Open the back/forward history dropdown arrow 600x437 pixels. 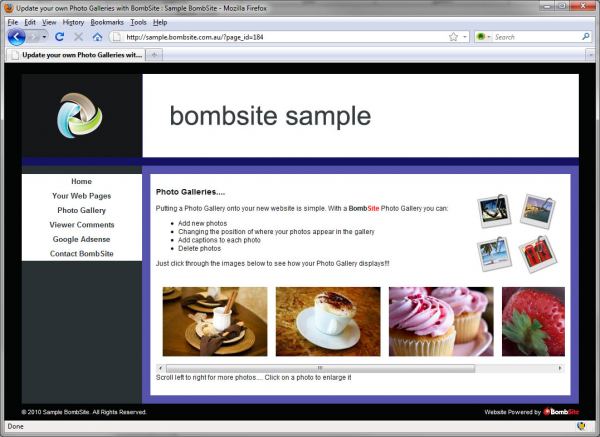point(44,37)
